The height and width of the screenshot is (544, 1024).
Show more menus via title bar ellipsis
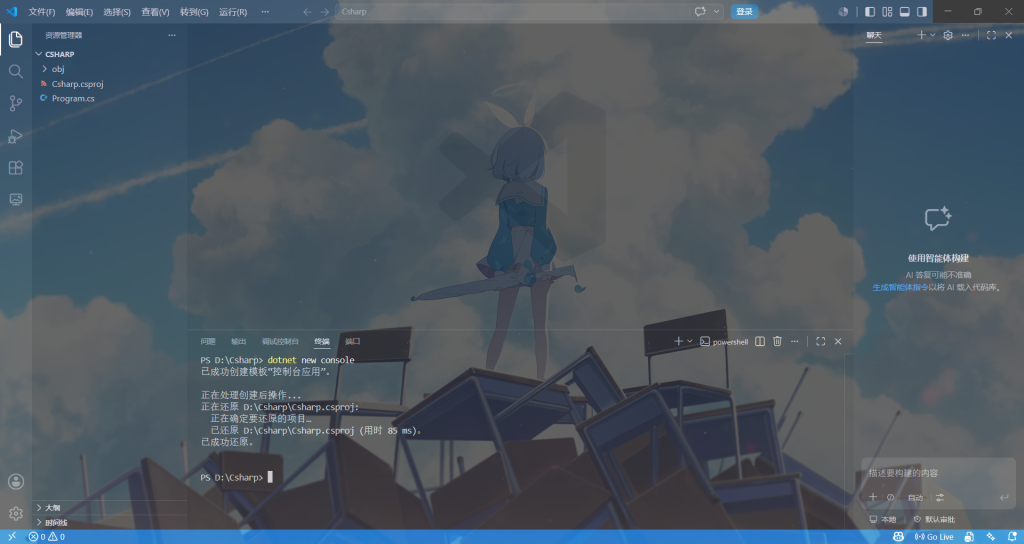[264, 12]
